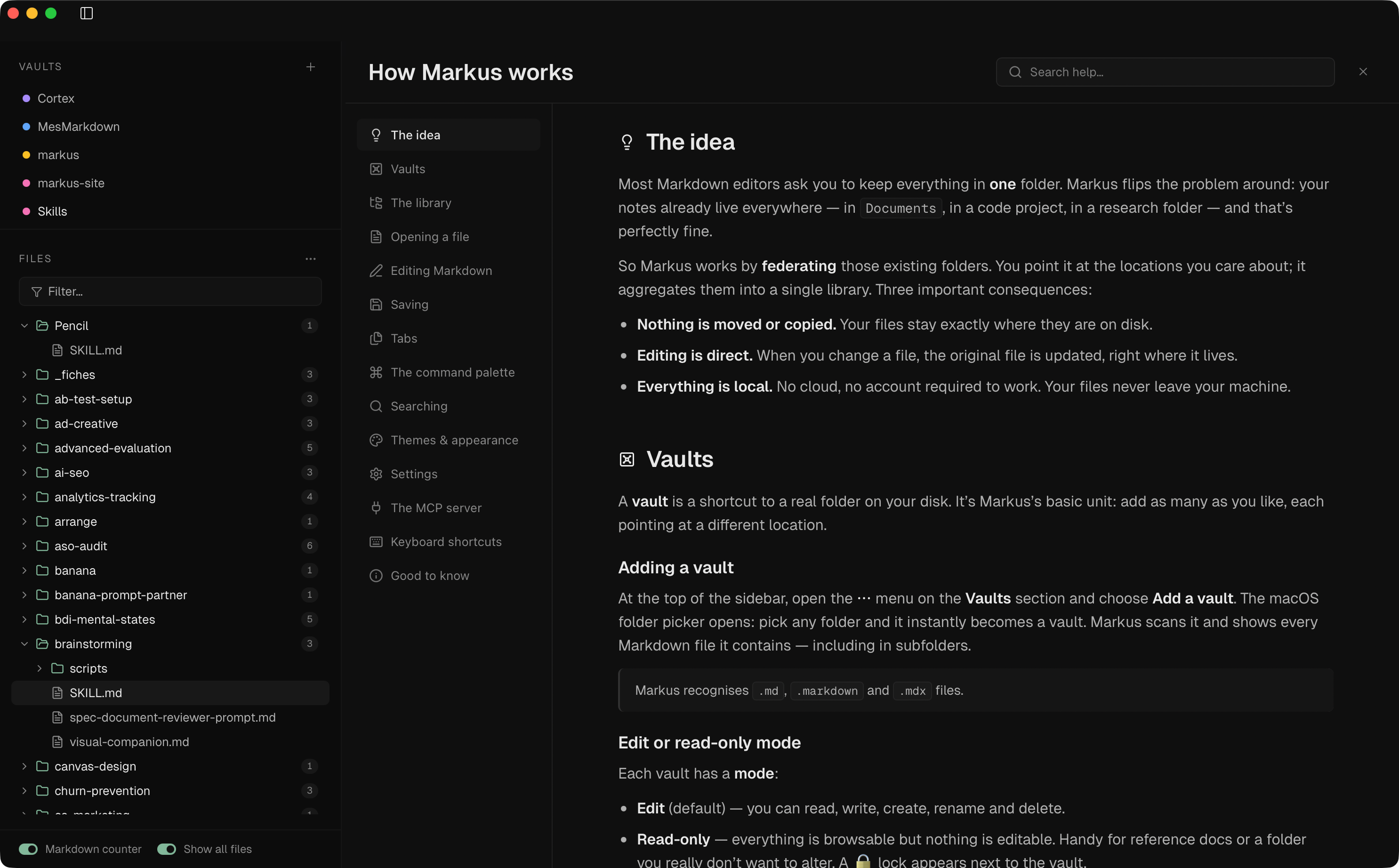1399x868 pixels.
Task: Open the Files section three-dot menu
Action: tap(311, 259)
